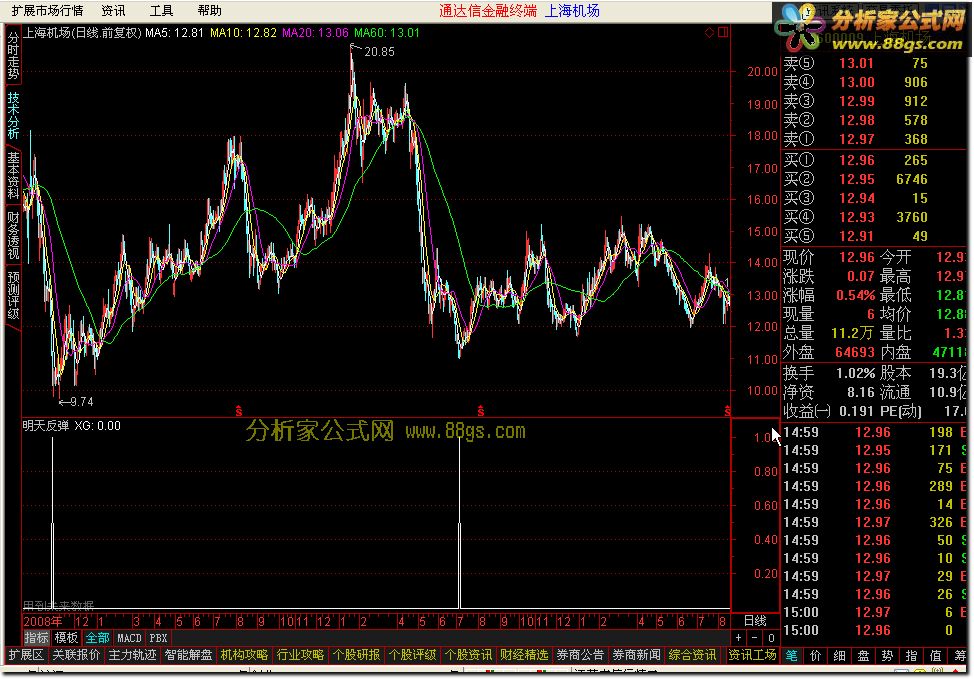
Task: Select the 全部 indicator tab
Action: (x=97, y=638)
